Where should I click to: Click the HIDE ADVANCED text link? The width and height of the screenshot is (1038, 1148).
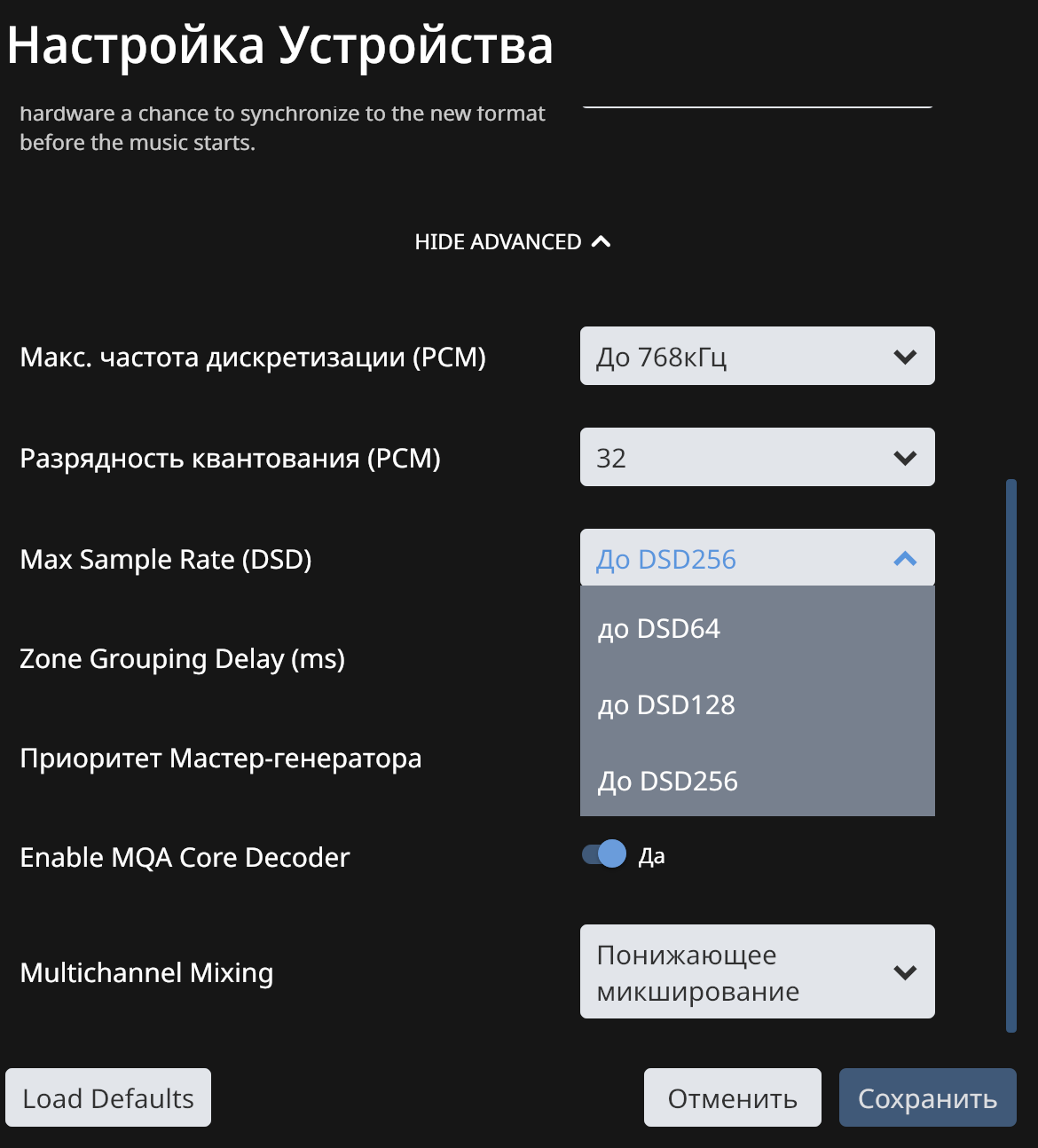coord(499,242)
